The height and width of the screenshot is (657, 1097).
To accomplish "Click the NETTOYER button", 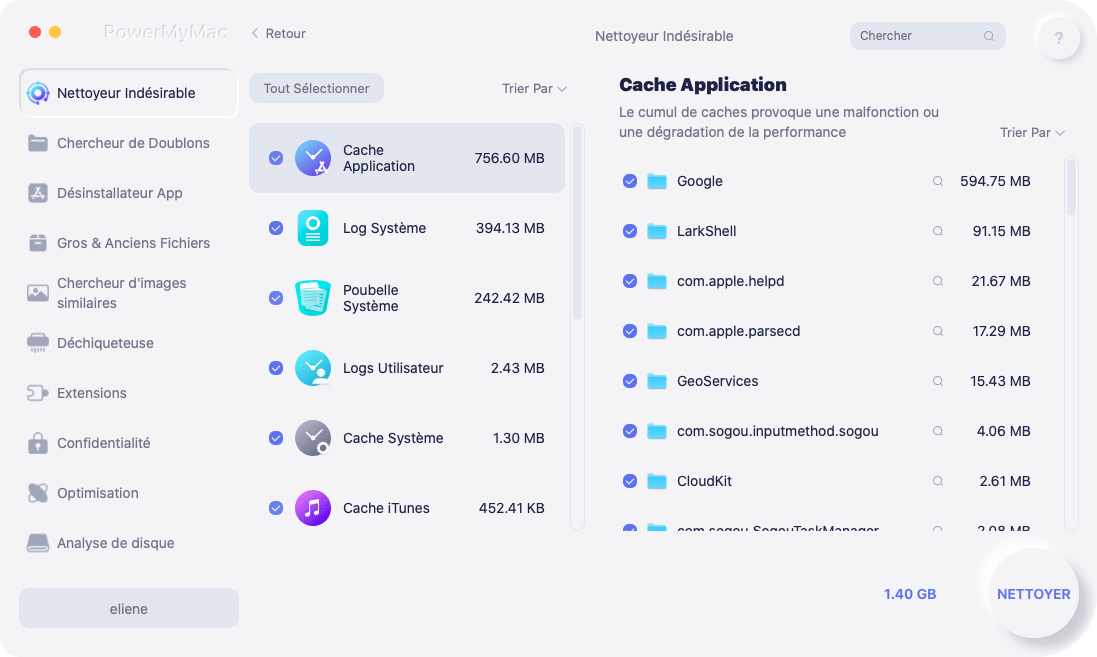I will coord(1033,594).
